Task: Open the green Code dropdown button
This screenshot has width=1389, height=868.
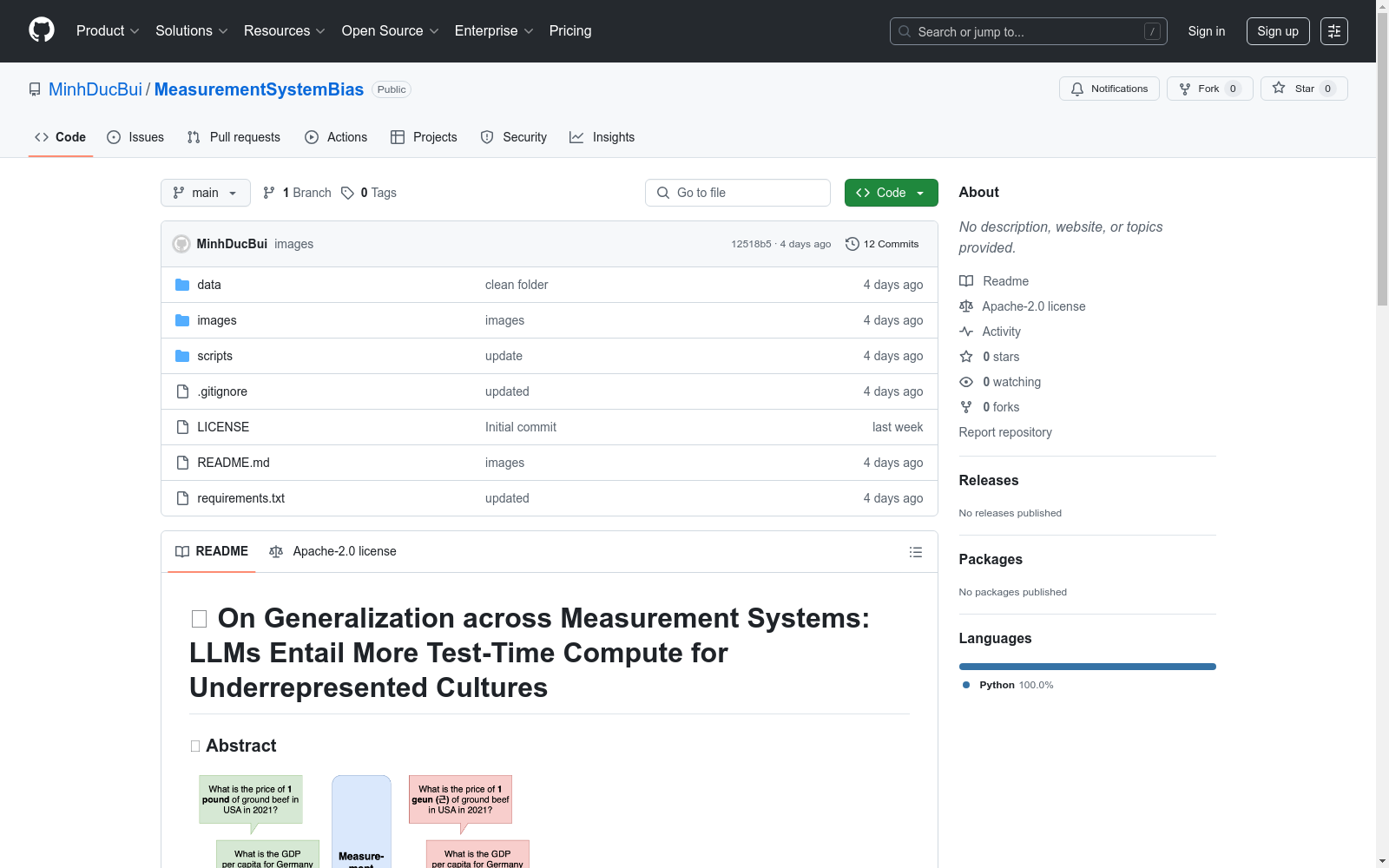Action: [892, 193]
